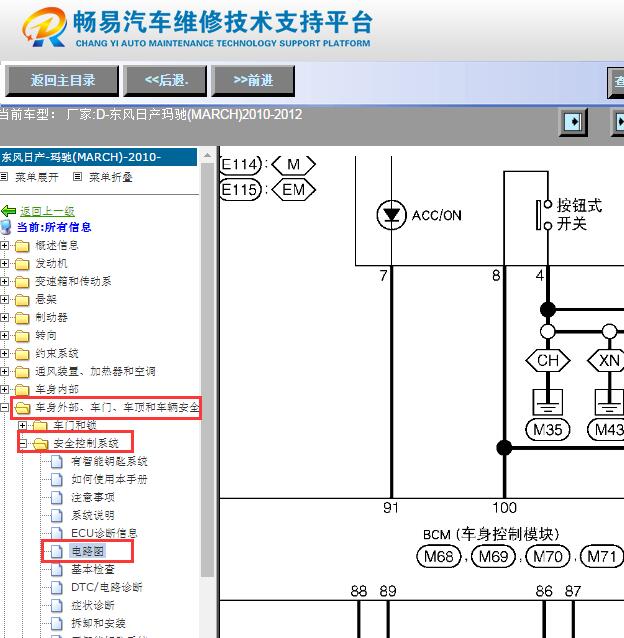
Task: Expand the 制动器 folder node
Action: pos(4,317)
